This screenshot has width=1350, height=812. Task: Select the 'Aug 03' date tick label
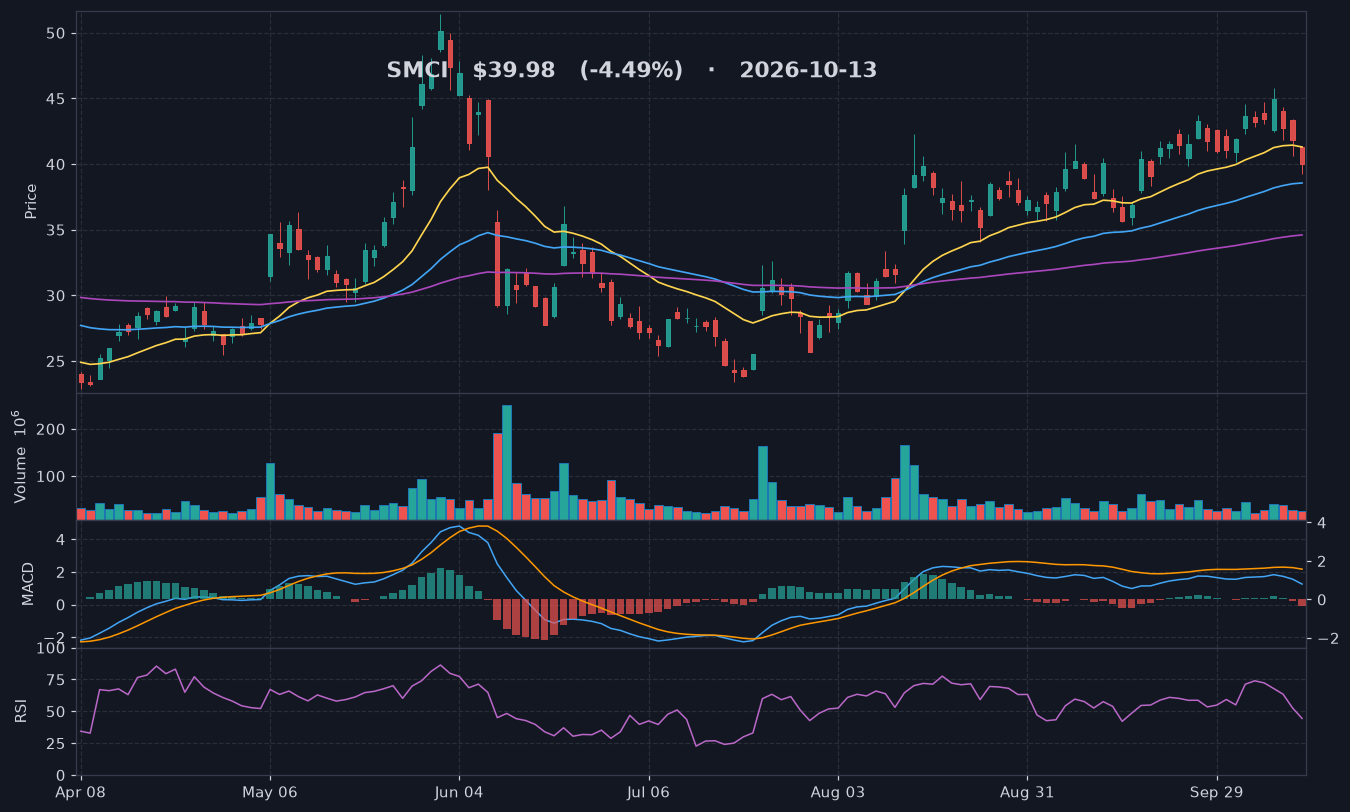click(x=838, y=792)
